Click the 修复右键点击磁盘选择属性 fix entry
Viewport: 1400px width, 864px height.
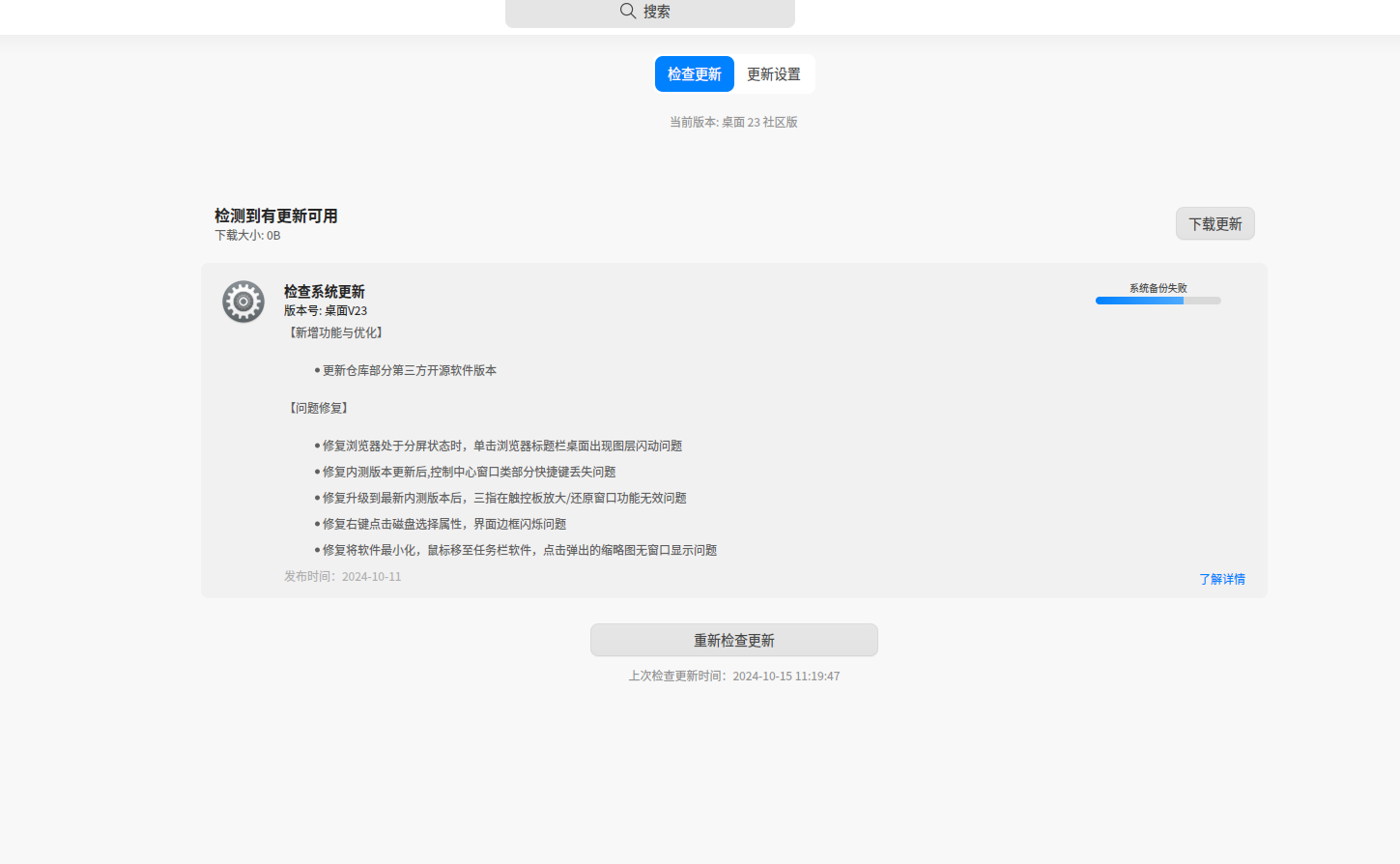pos(444,525)
